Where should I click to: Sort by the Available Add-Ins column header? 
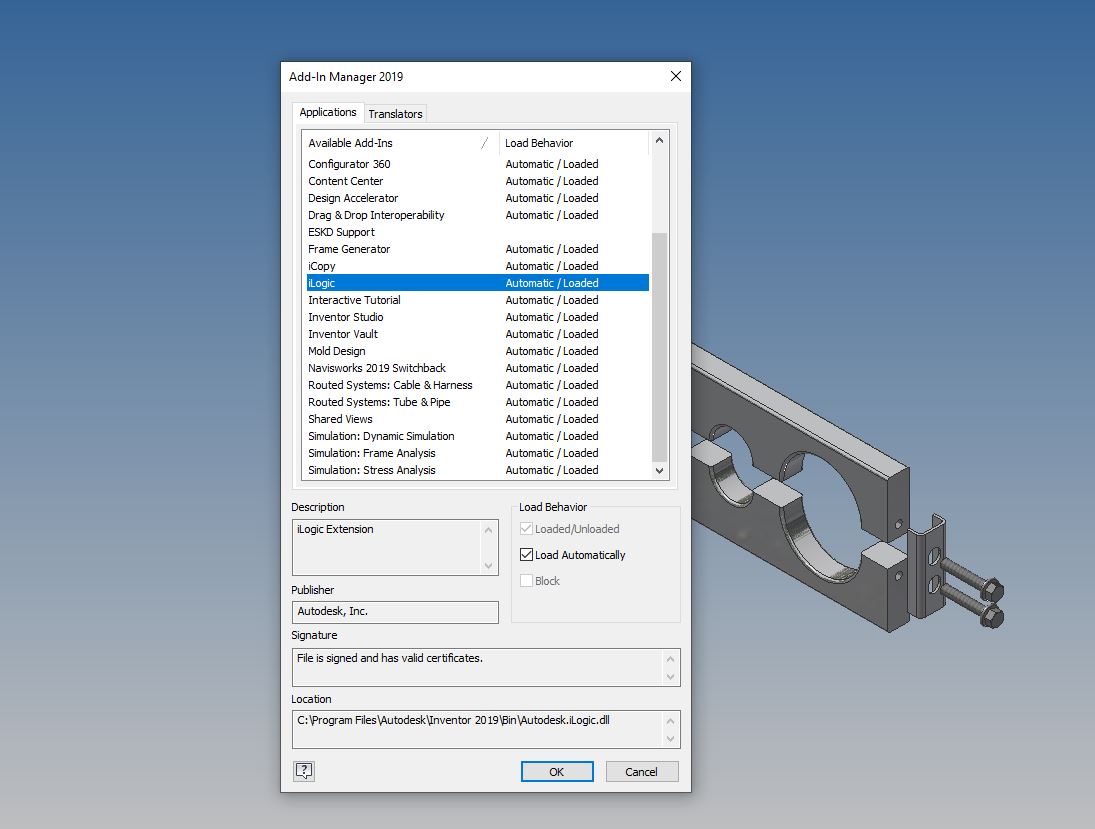point(350,143)
